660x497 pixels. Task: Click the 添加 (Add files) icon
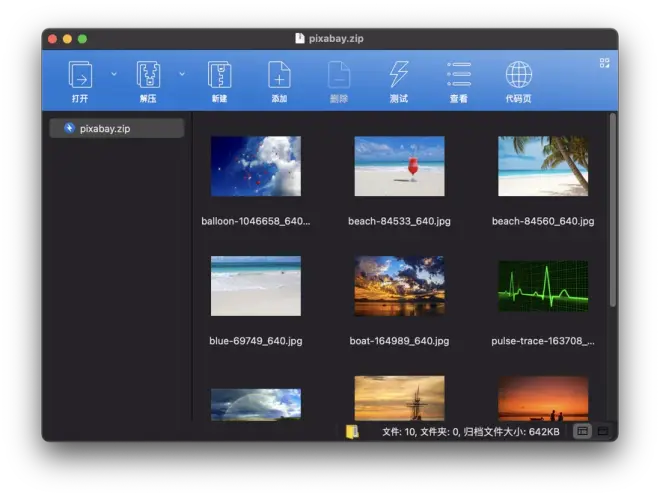point(279,75)
